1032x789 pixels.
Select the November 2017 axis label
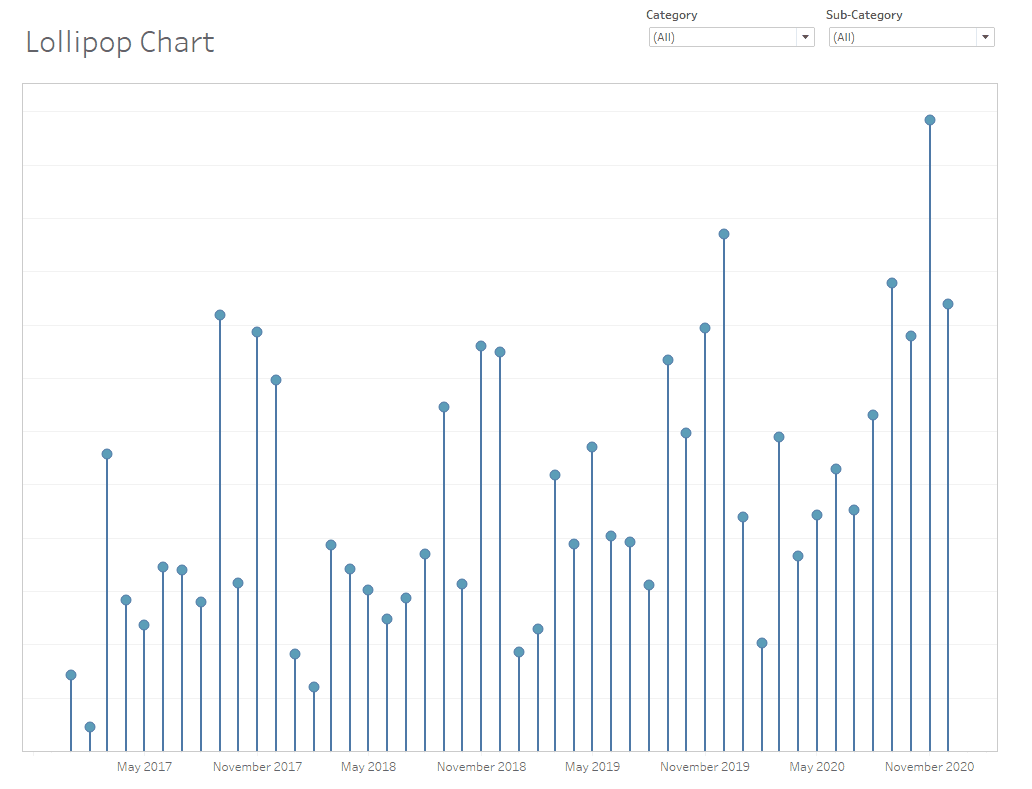257,767
